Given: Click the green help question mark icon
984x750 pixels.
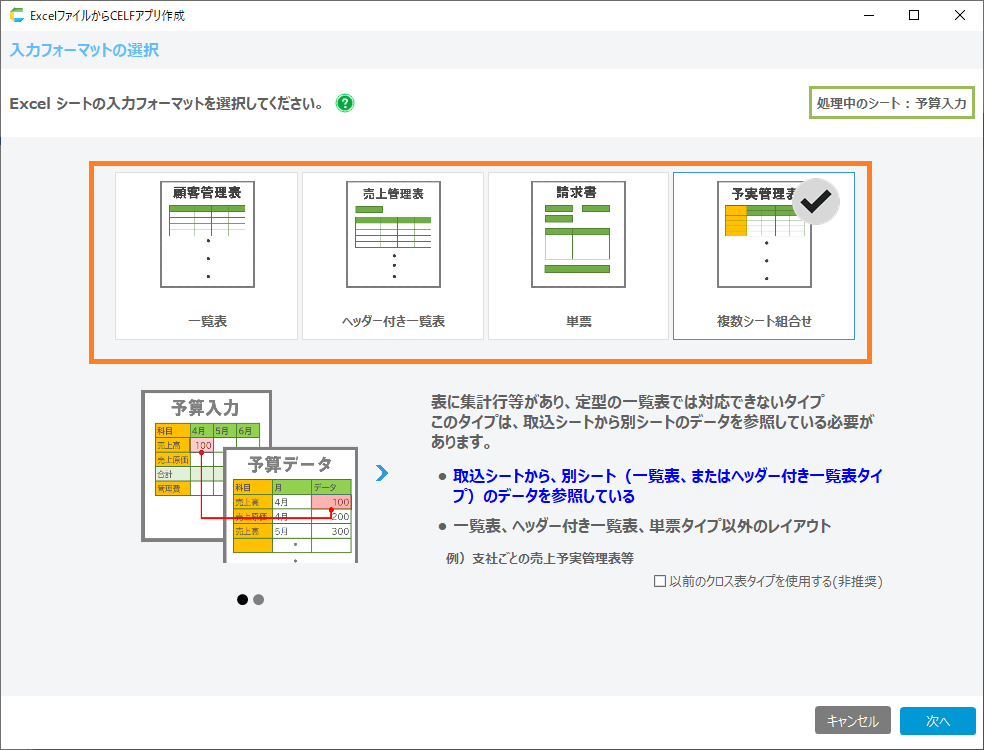Looking at the screenshot, I should tap(345, 103).
